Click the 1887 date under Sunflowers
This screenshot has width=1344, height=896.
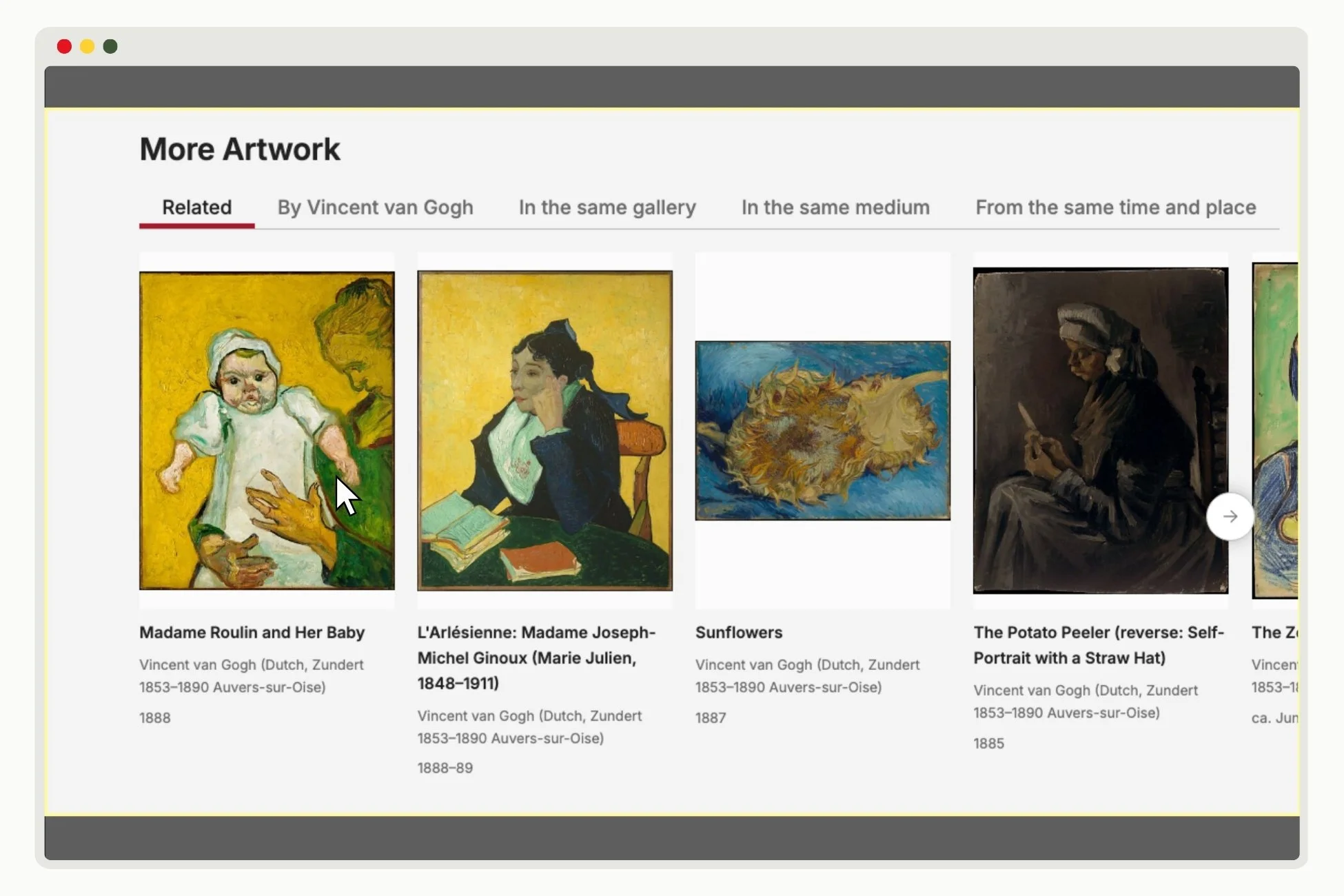click(711, 717)
